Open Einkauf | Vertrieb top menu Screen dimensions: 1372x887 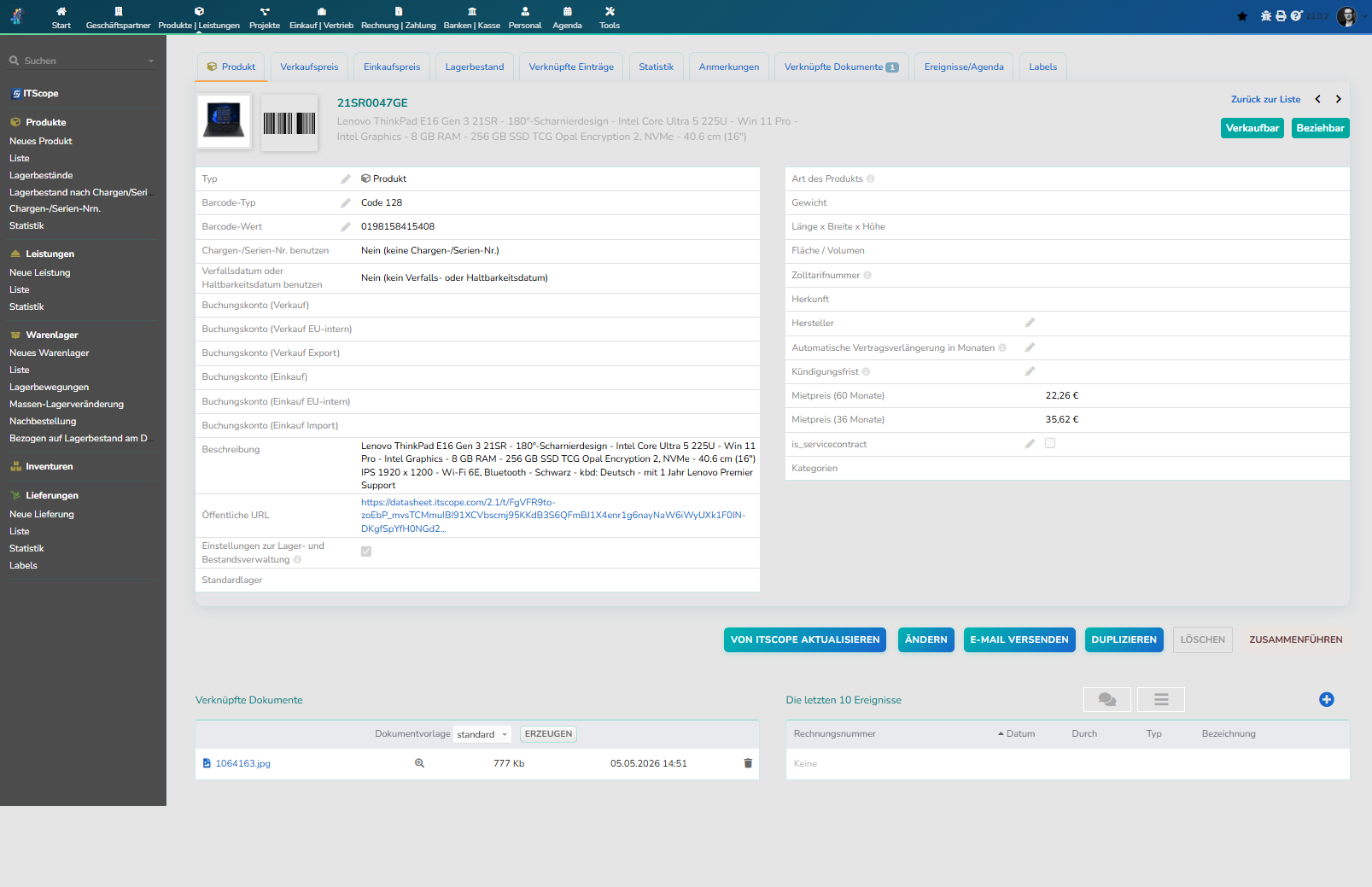click(321, 17)
